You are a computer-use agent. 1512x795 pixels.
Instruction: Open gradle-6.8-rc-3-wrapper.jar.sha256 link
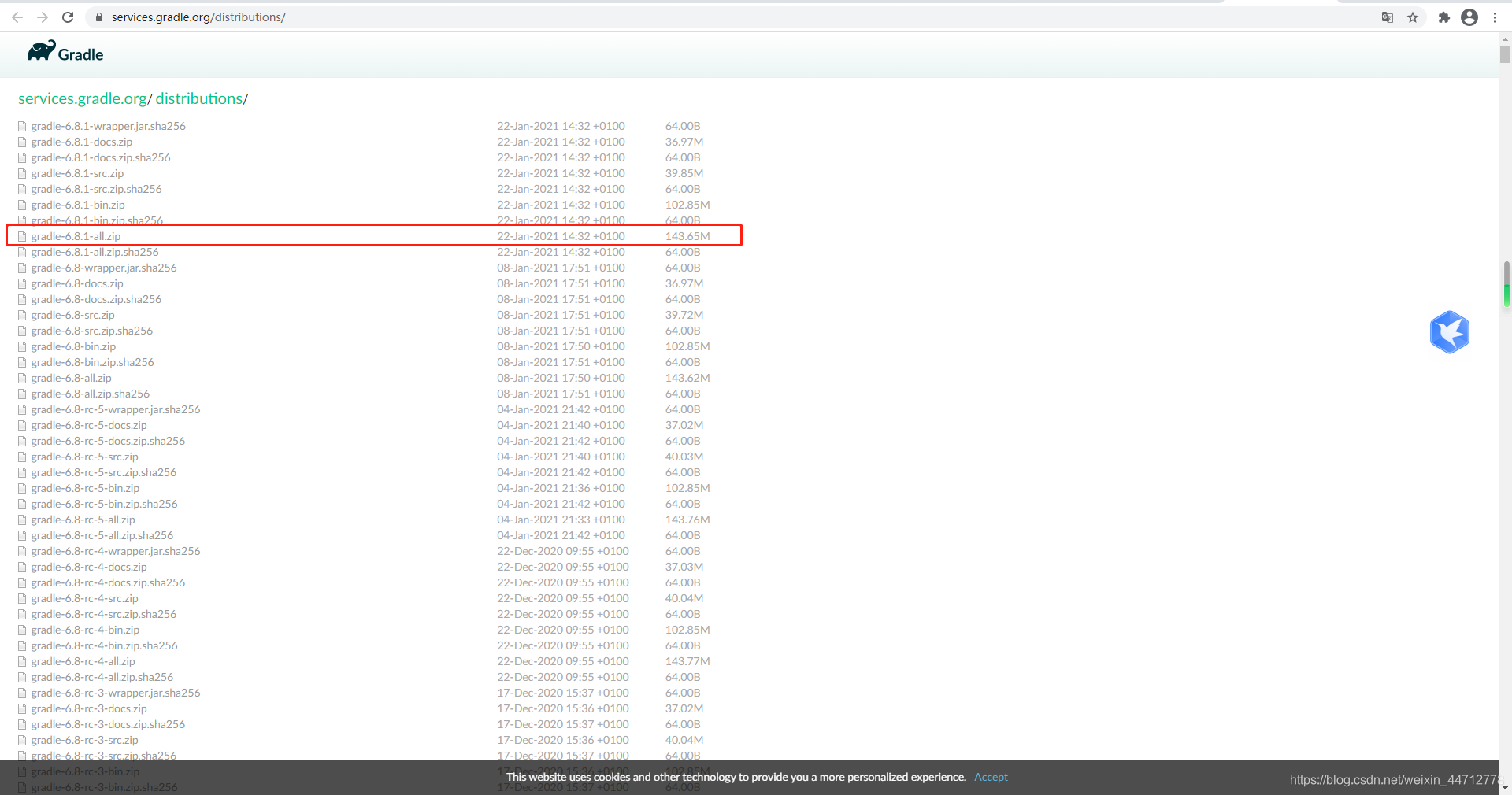pyautogui.click(x=116, y=693)
